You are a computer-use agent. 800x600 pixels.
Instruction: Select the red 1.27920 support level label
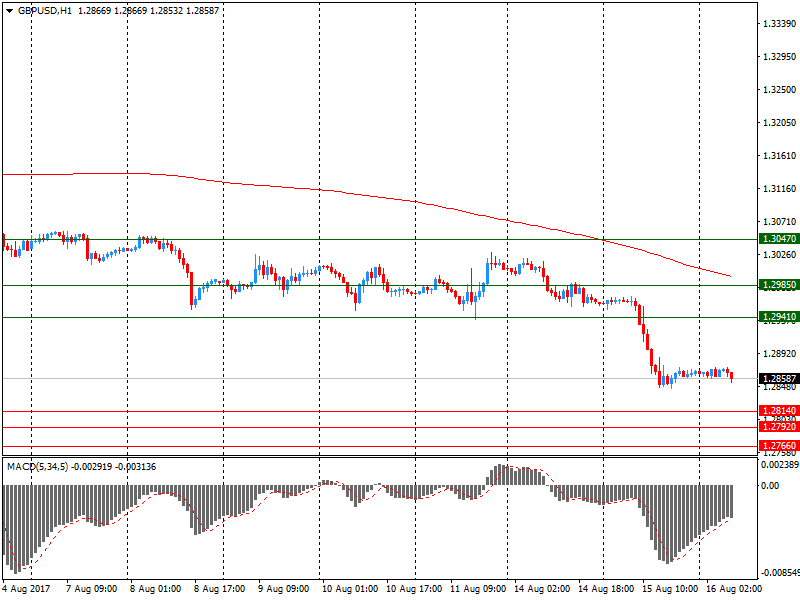pyautogui.click(x=779, y=427)
